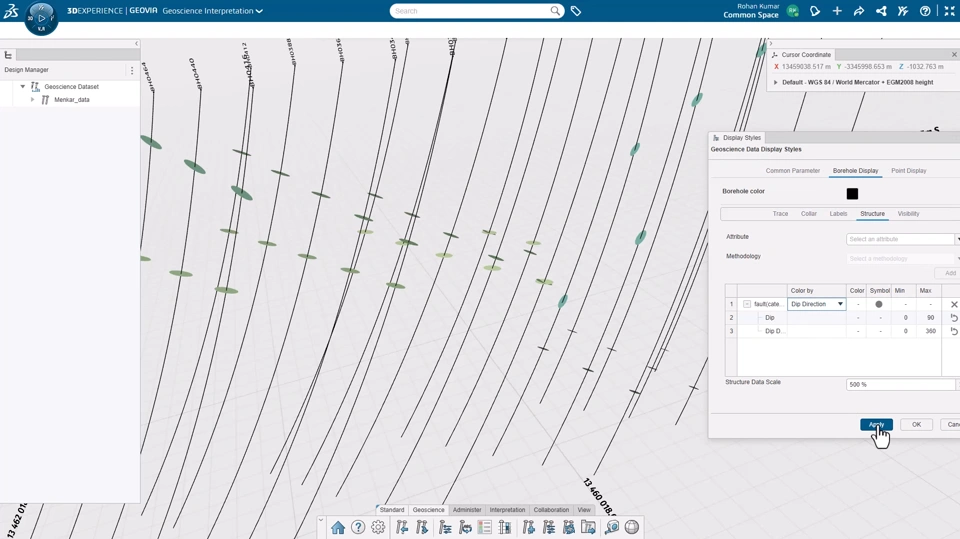960x539 pixels.
Task: Switch to the Standard action bar tab
Action: (392, 510)
